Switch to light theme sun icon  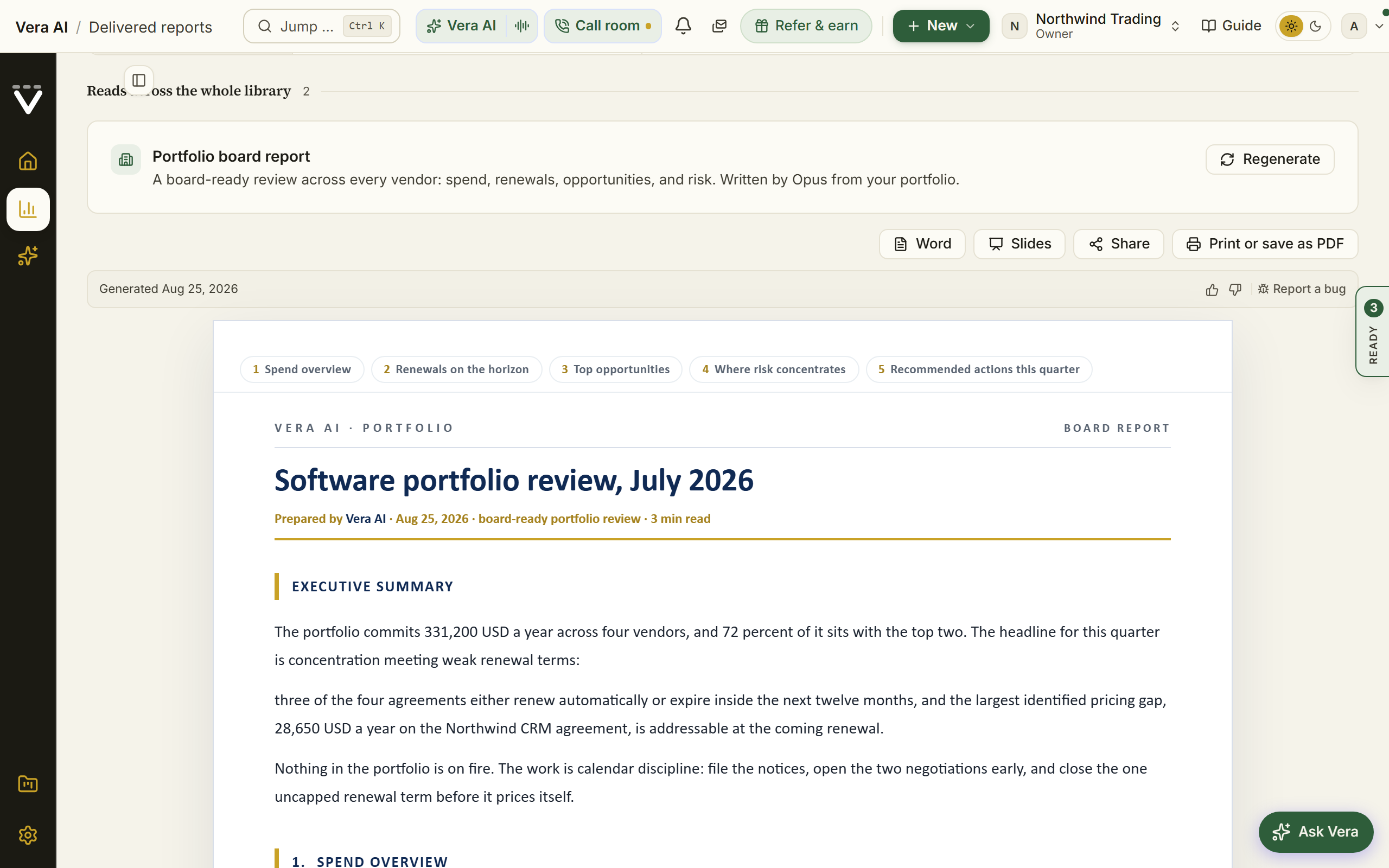[x=1291, y=26]
